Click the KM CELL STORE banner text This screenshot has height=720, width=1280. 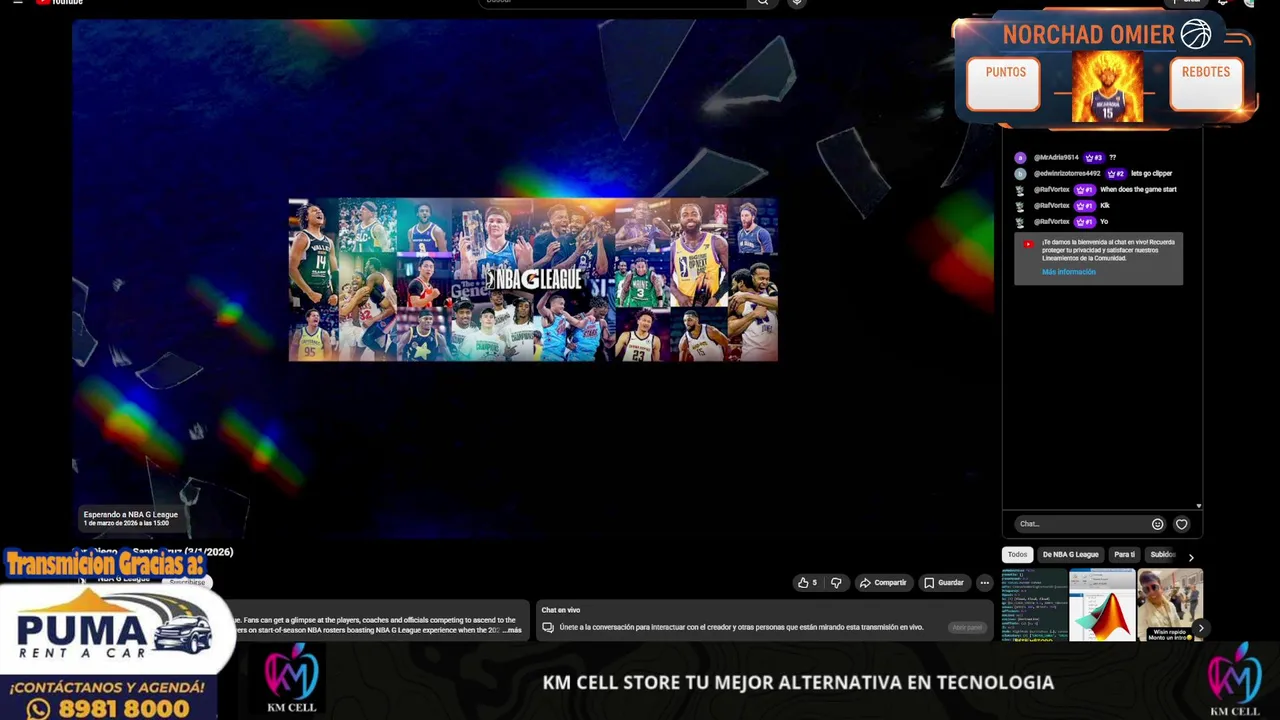pos(798,683)
